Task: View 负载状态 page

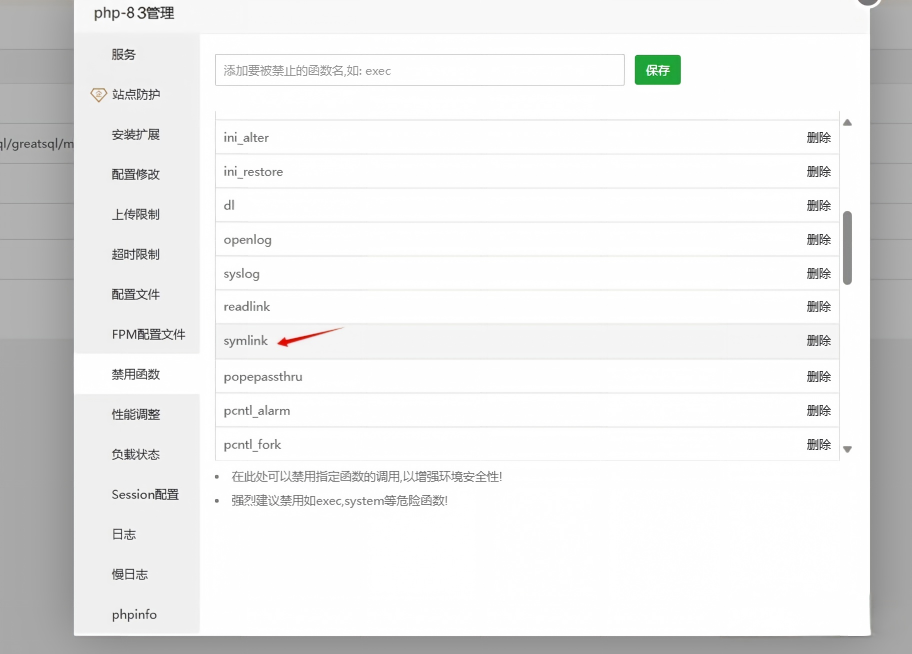Action: tap(136, 454)
